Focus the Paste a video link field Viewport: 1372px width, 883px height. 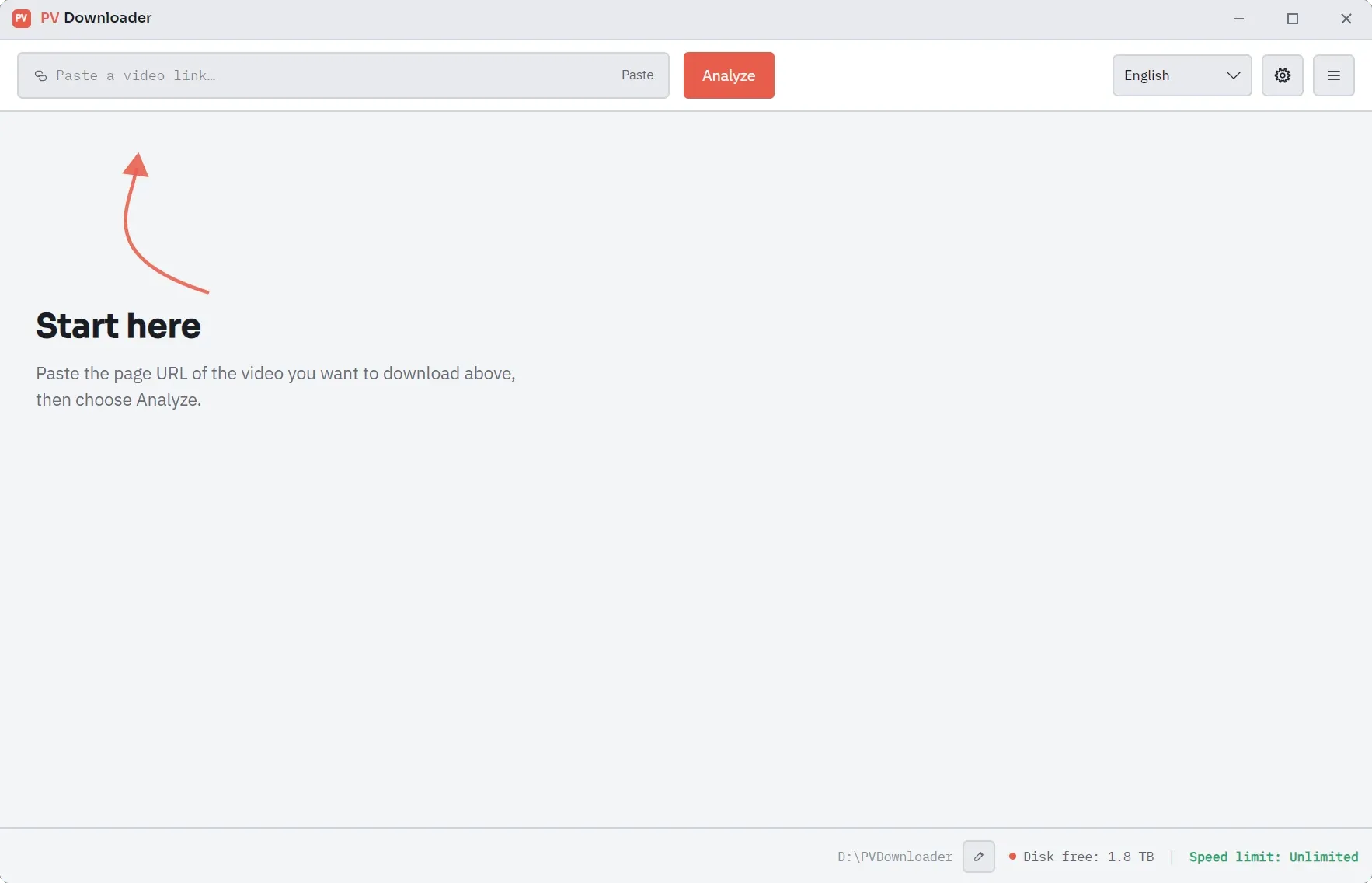coord(343,75)
